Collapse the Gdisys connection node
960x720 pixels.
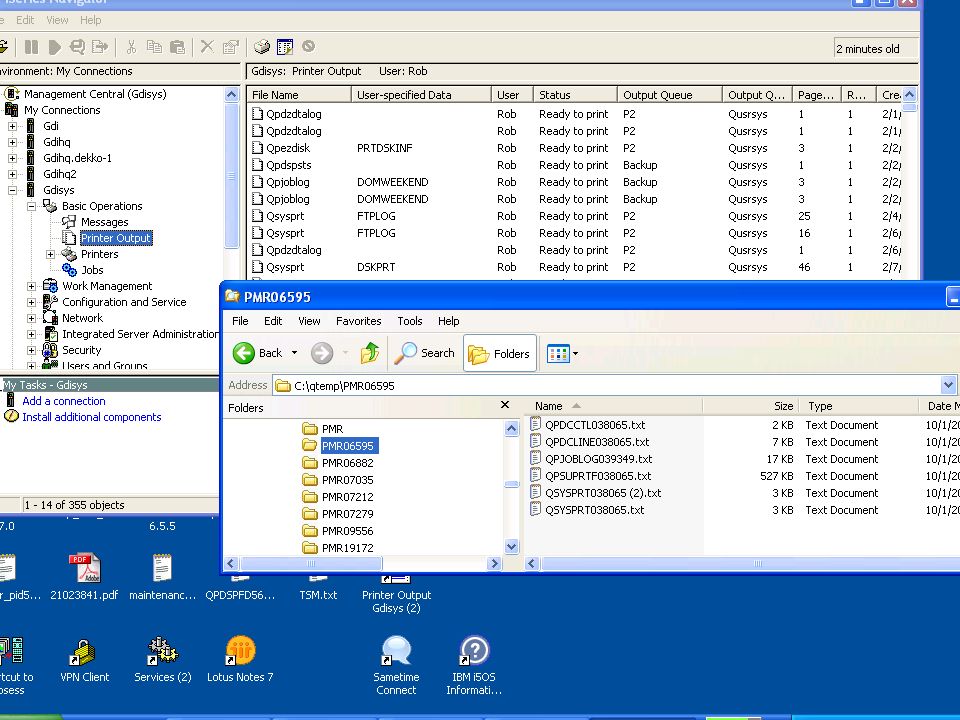pos(12,190)
